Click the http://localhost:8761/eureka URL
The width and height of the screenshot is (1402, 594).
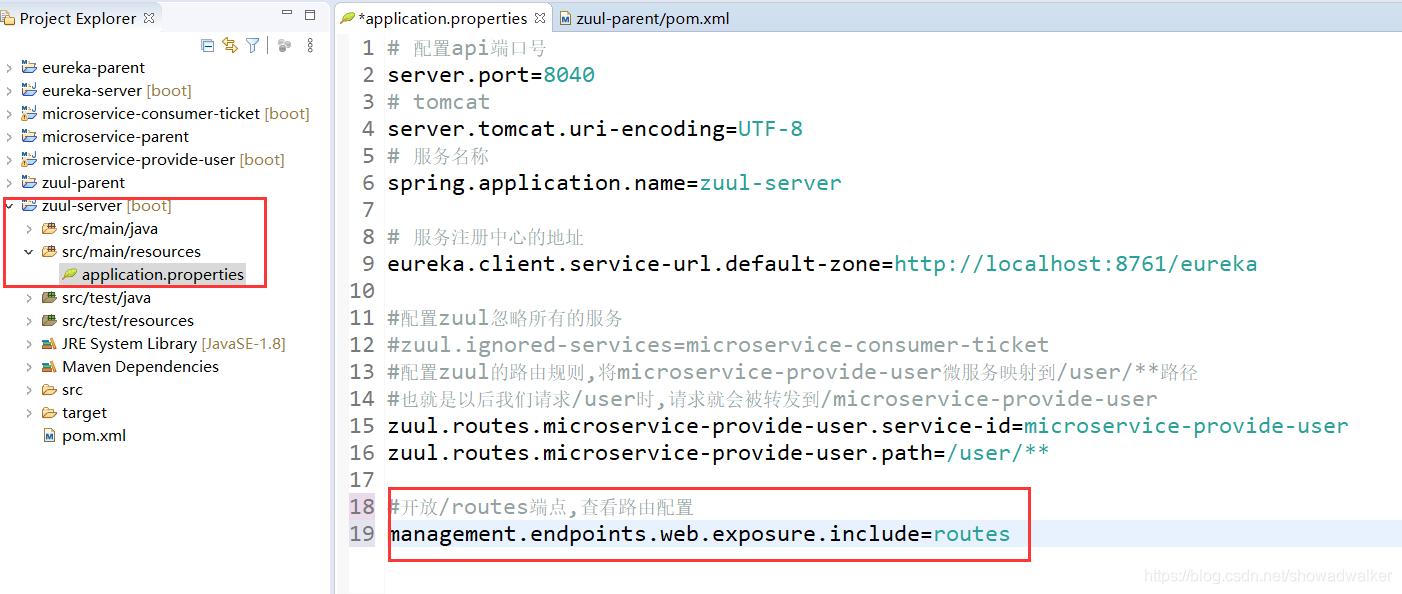tap(1076, 264)
